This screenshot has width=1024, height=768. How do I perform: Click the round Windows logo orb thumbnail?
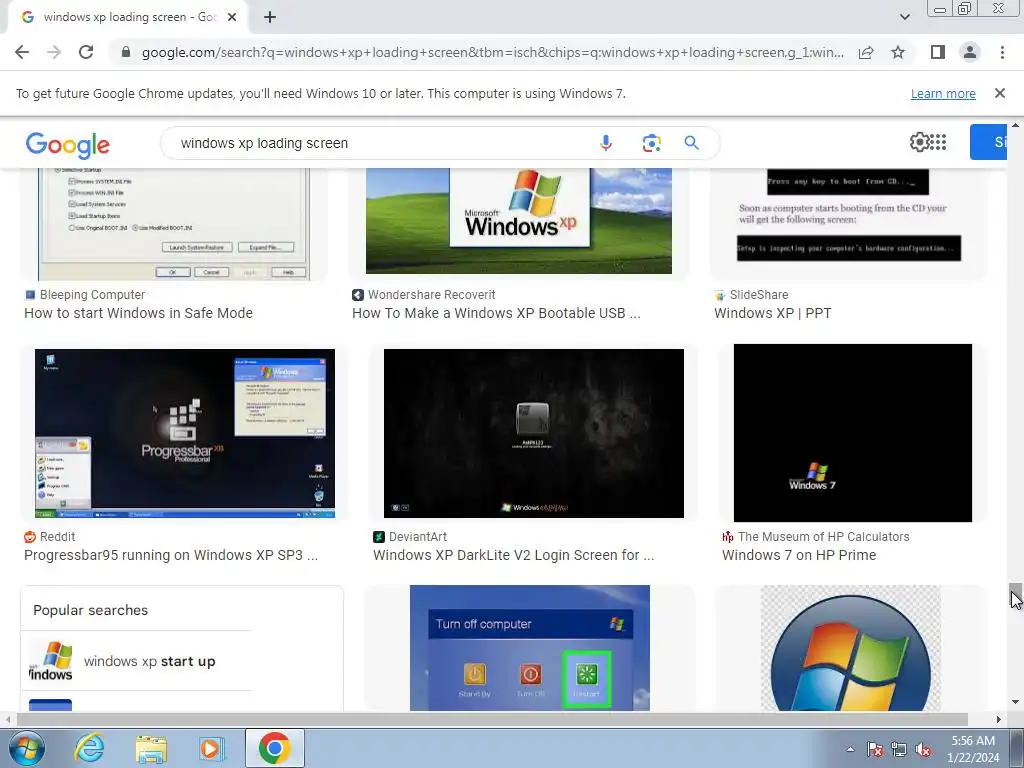851,648
